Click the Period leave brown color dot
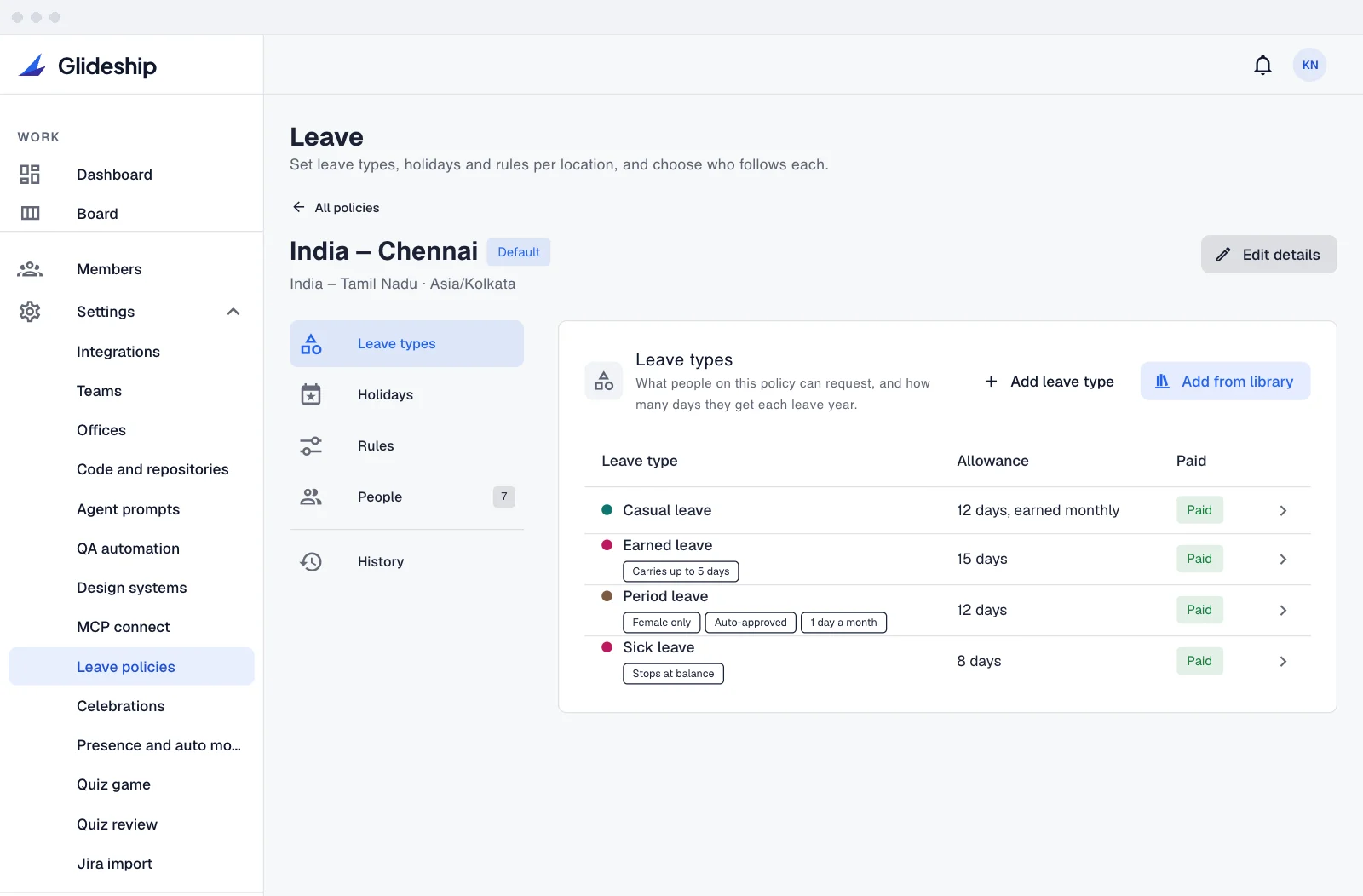The height and width of the screenshot is (896, 1363). (607, 596)
